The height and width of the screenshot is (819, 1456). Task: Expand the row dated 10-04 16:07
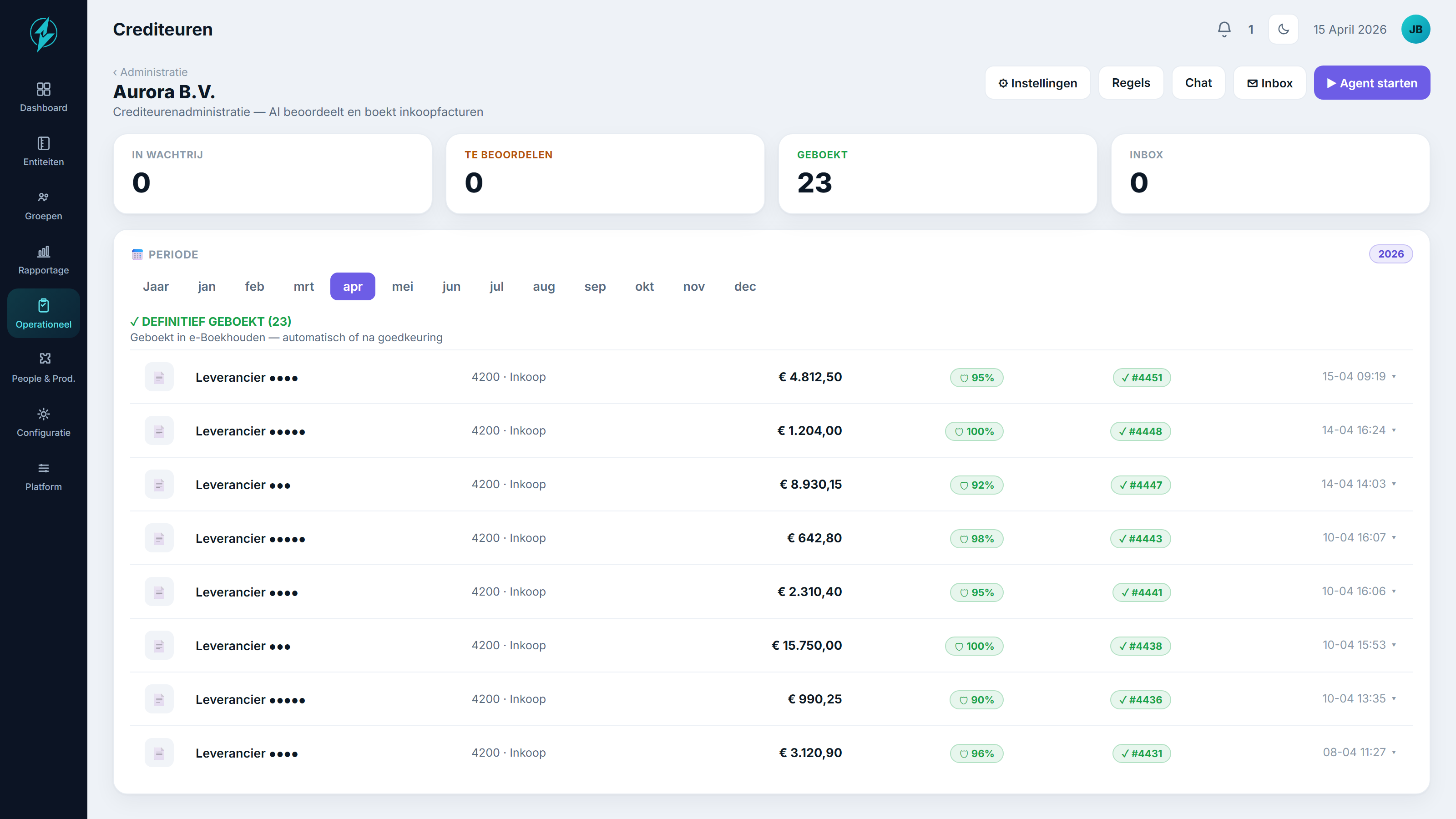(x=1394, y=537)
